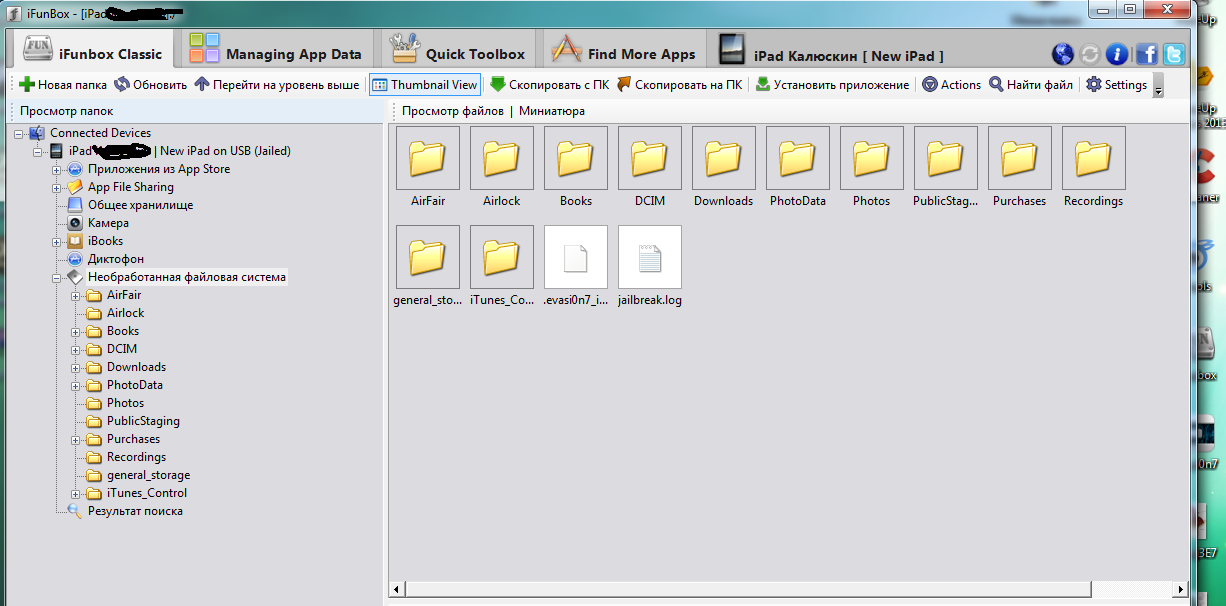Select Диктофон in the tree

tap(115, 259)
